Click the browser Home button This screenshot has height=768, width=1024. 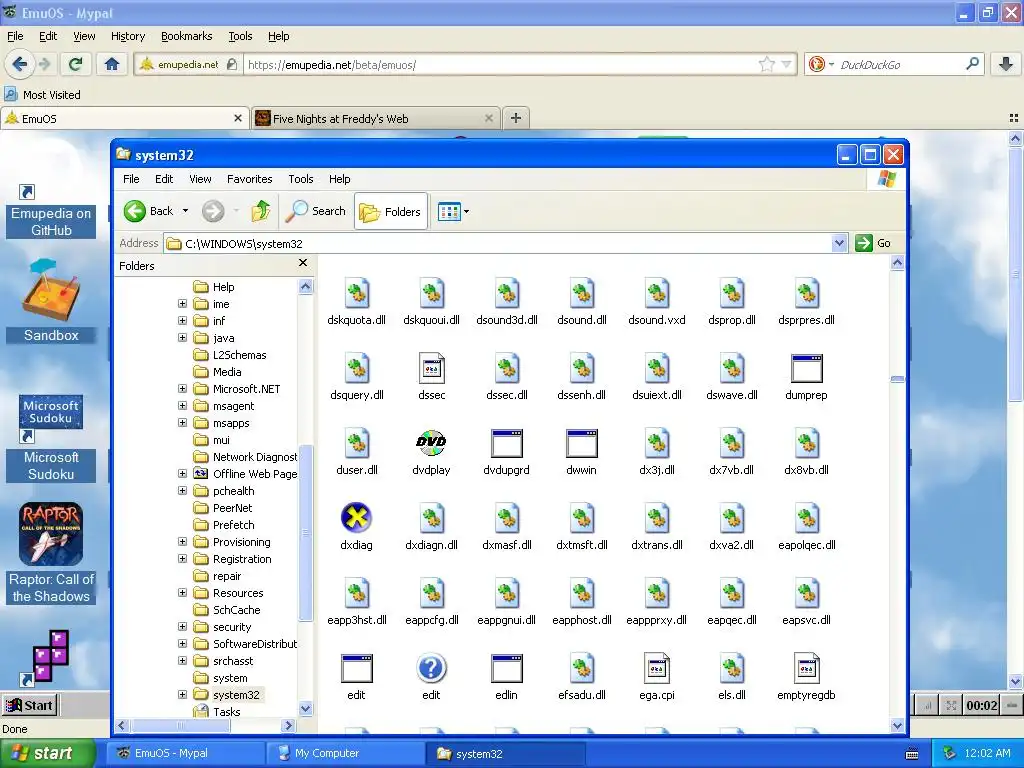tap(112, 64)
